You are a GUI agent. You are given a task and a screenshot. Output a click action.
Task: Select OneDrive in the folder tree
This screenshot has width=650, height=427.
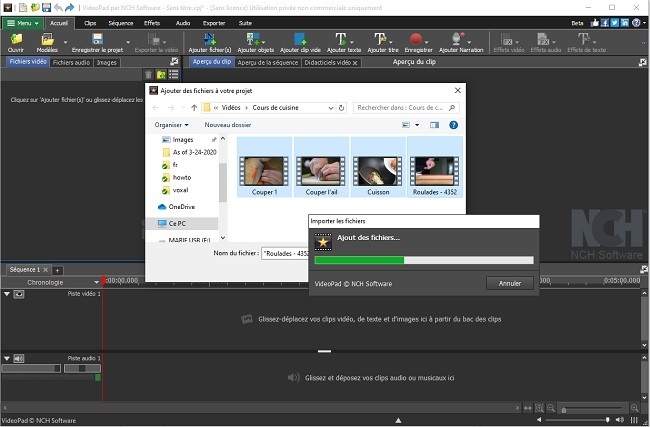[x=181, y=207]
